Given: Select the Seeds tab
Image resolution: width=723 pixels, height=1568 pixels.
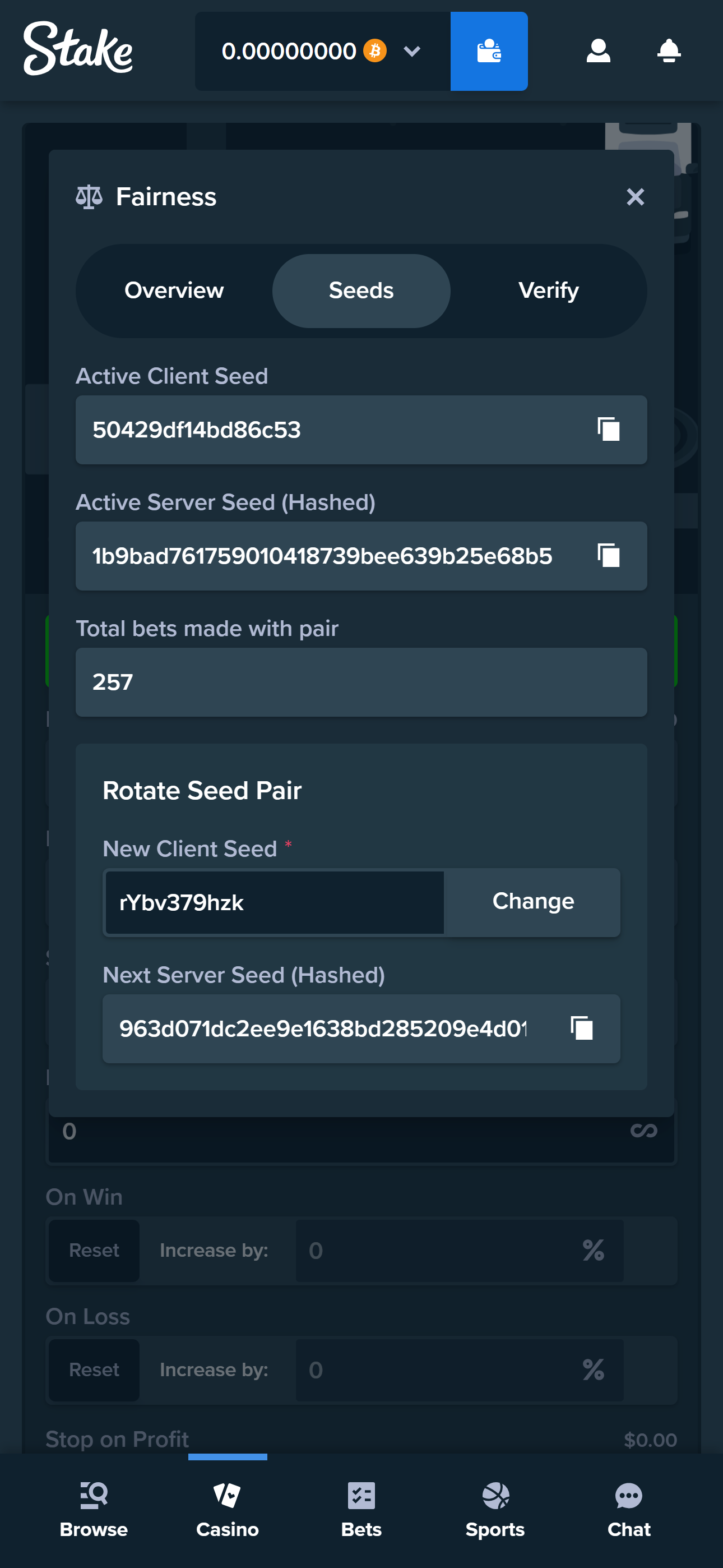Looking at the screenshot, I should [x=361, y=291].
